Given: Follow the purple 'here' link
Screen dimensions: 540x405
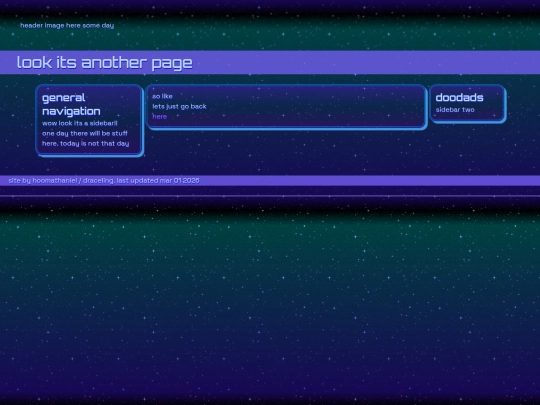Looking at the screenshot, I should 159,116.
